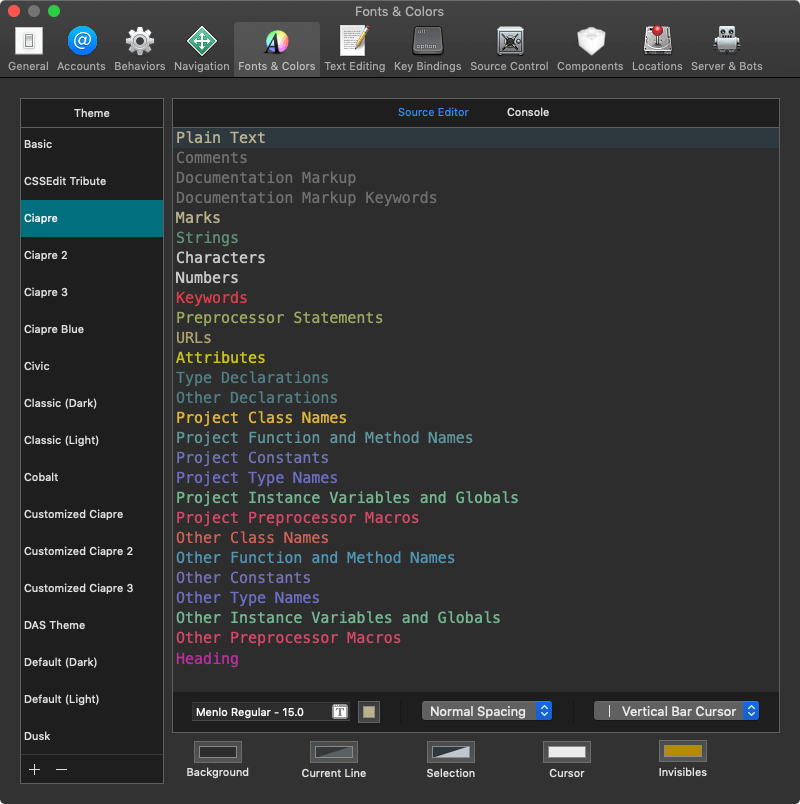Image resolution: width=800 pixels, height=804 pixels.
Task: Select the Project Constants row
Action: (x=476, y=457)
